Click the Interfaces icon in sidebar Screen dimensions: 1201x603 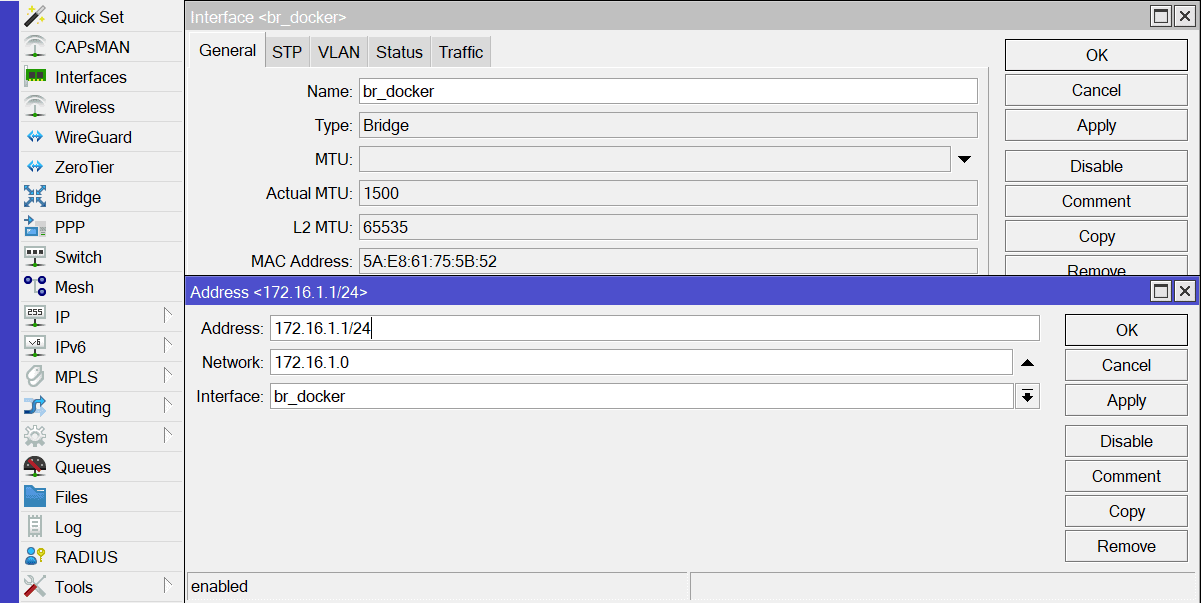(x=35, y=77)
